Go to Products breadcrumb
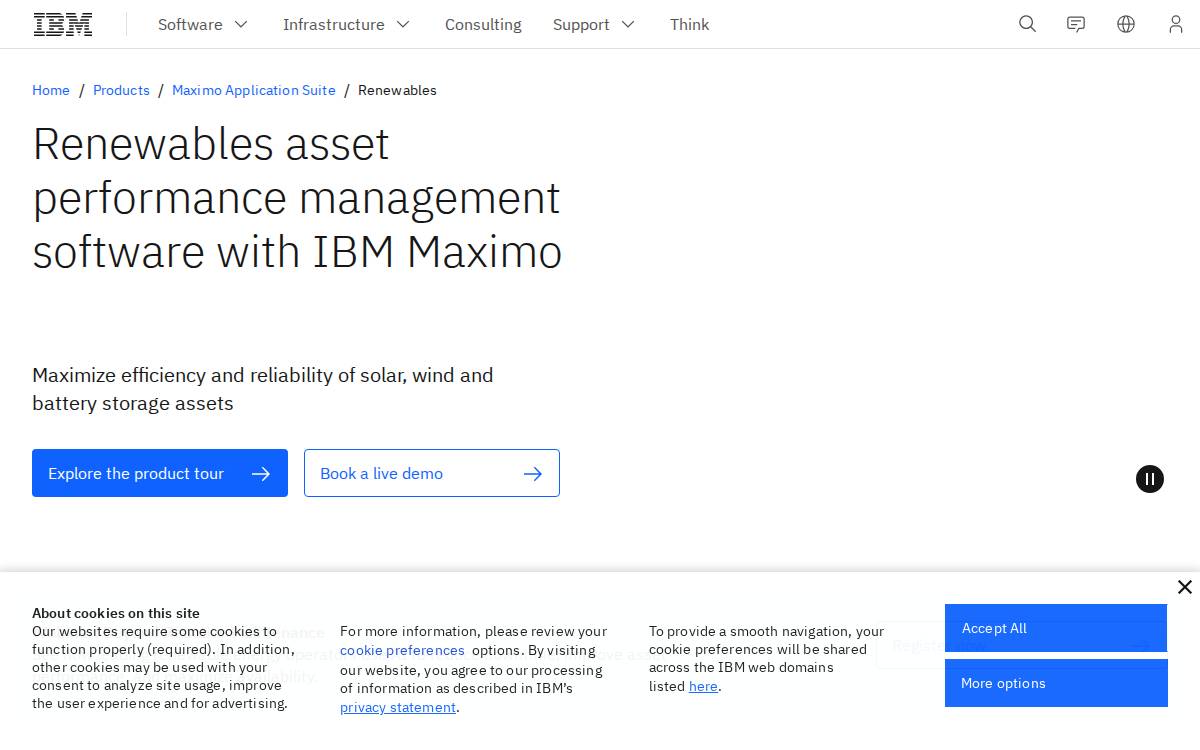The width and height of the screenshot is (1200, 750). pos(121,90)
